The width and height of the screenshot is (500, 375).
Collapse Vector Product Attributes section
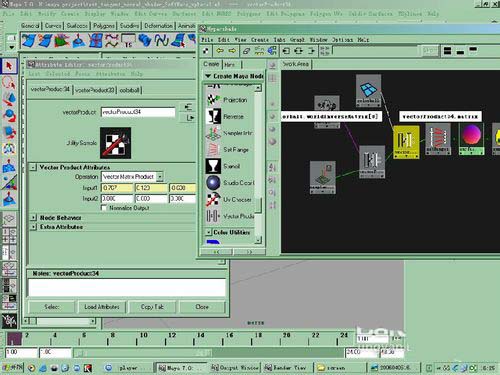tap(33, 167)
